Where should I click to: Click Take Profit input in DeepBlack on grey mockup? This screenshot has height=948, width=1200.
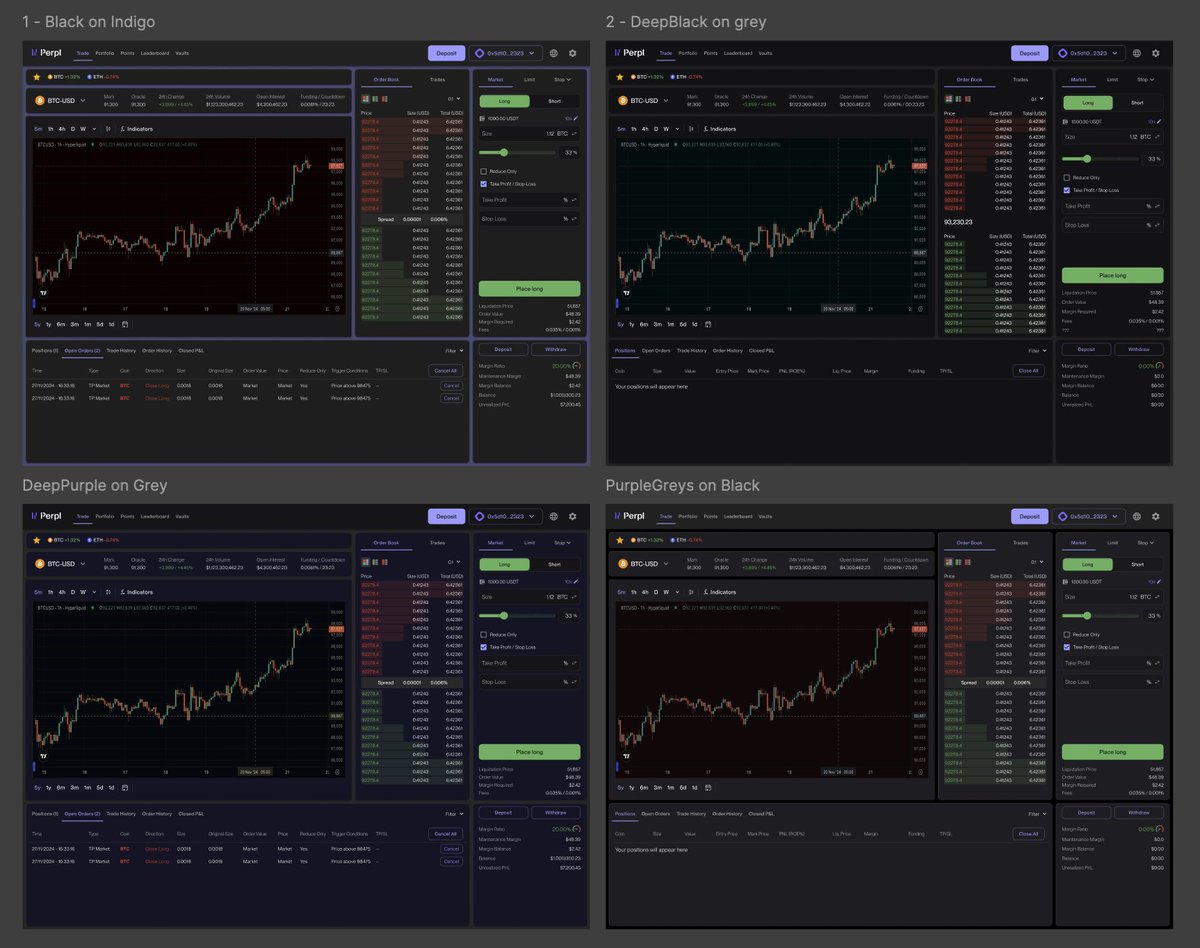click(1113, 206)
